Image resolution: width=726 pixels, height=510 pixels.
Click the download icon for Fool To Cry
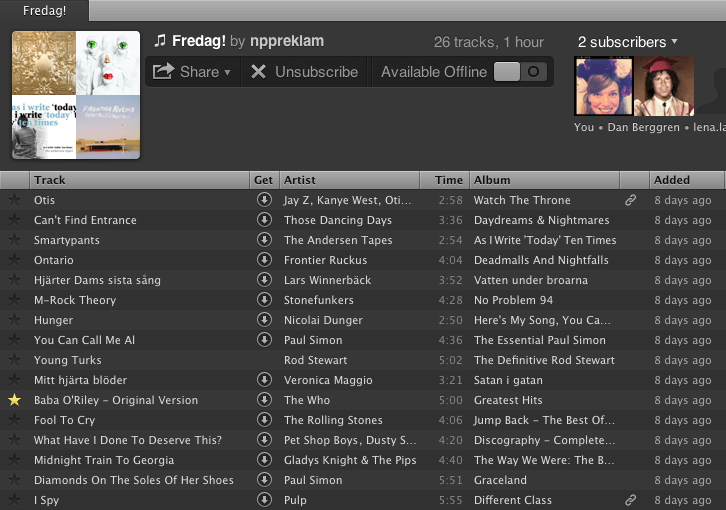[x=264, y=420]
